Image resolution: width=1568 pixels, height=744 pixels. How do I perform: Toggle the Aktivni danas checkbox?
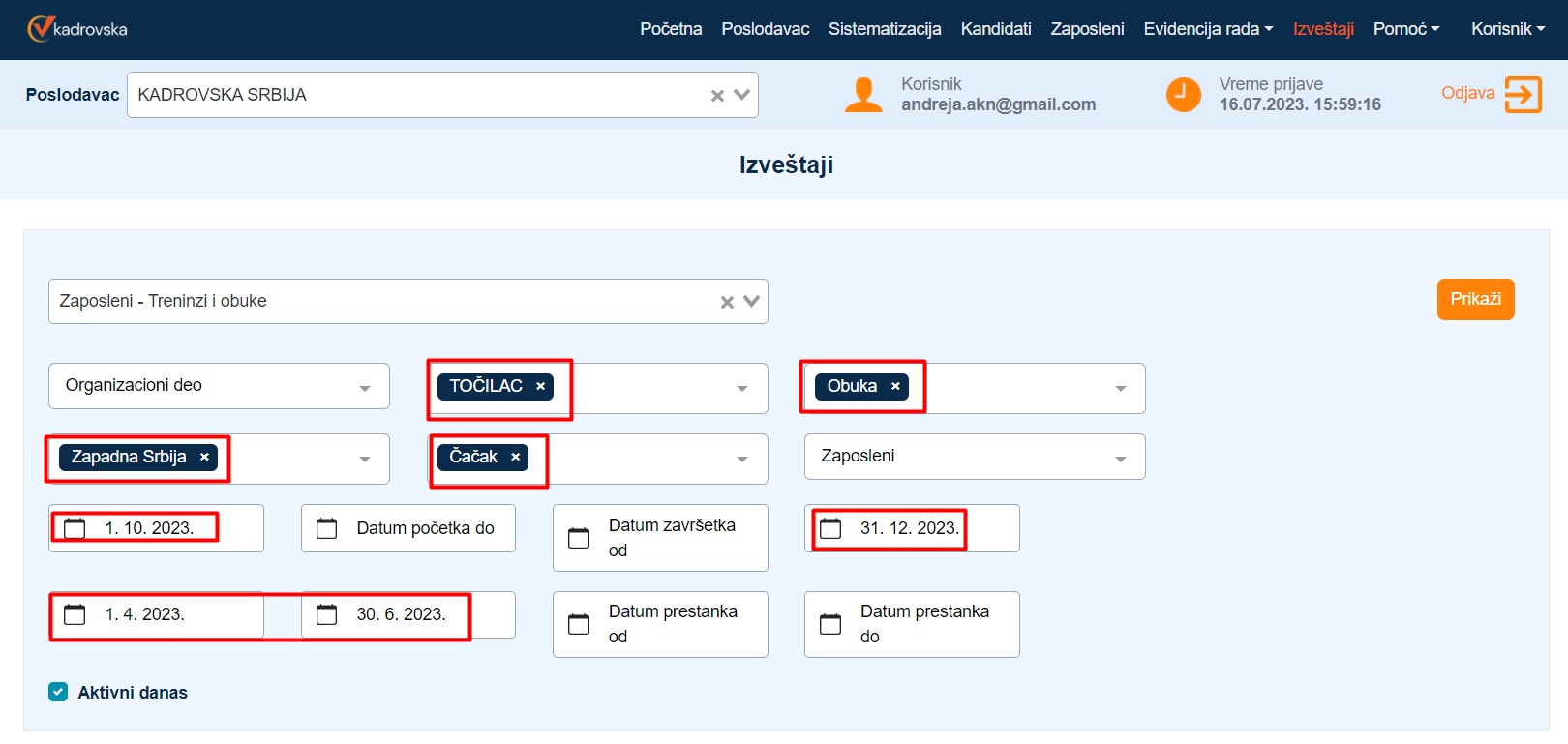[58, 692]
